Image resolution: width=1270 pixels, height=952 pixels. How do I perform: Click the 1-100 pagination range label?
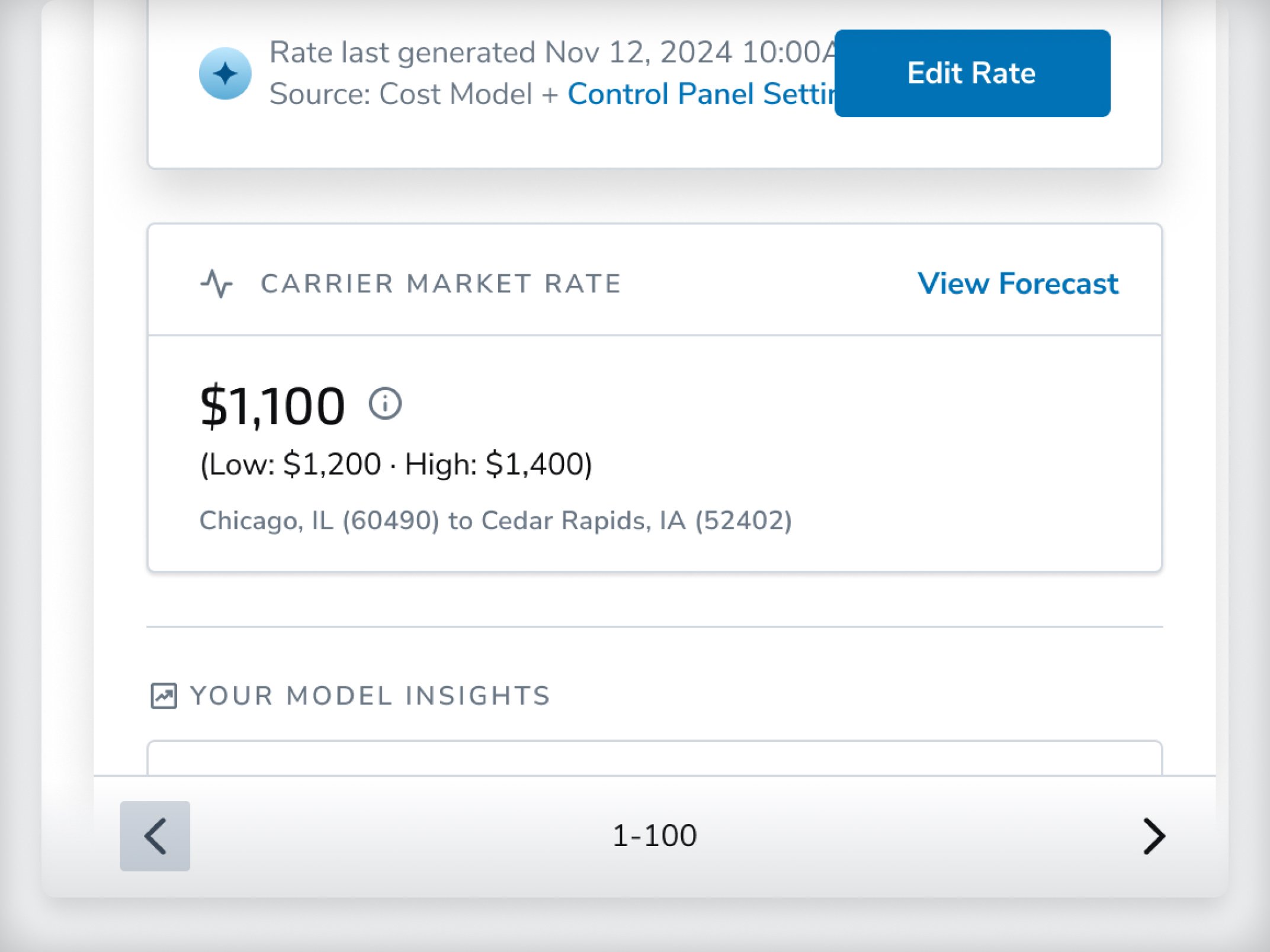pos(655,835)
